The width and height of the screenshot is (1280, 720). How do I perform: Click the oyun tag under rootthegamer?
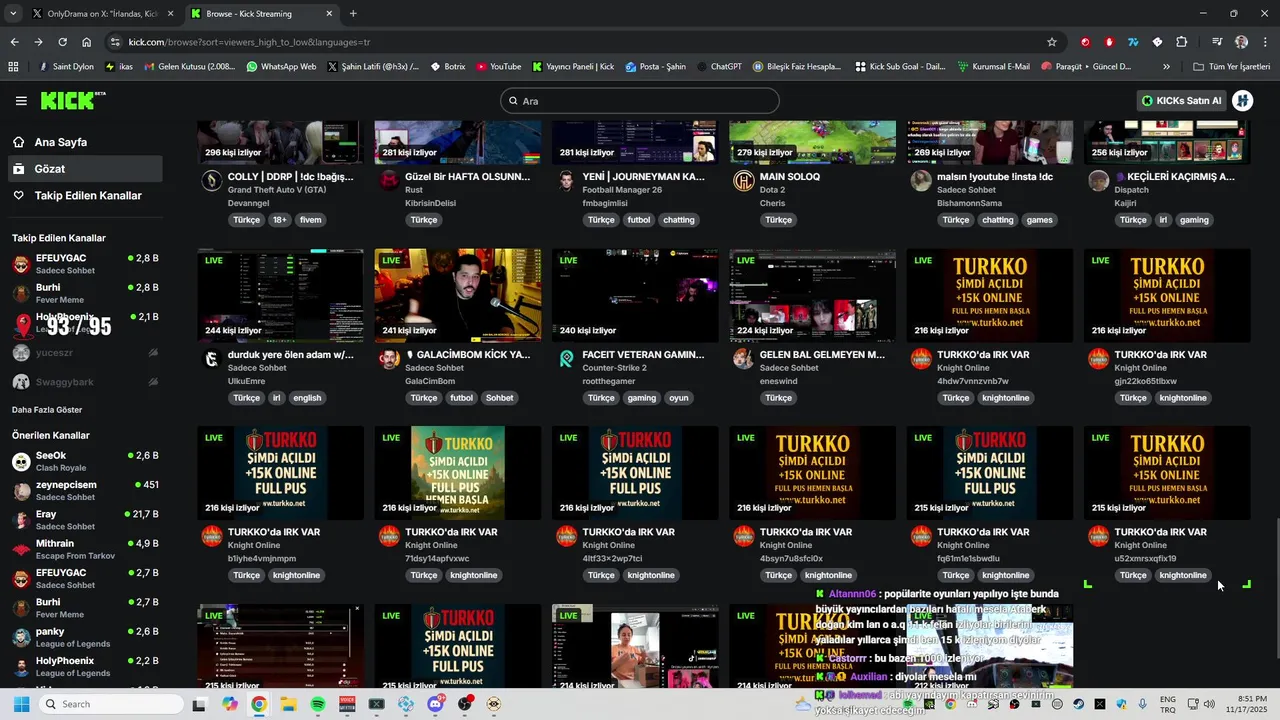click(x=679, y=398)
